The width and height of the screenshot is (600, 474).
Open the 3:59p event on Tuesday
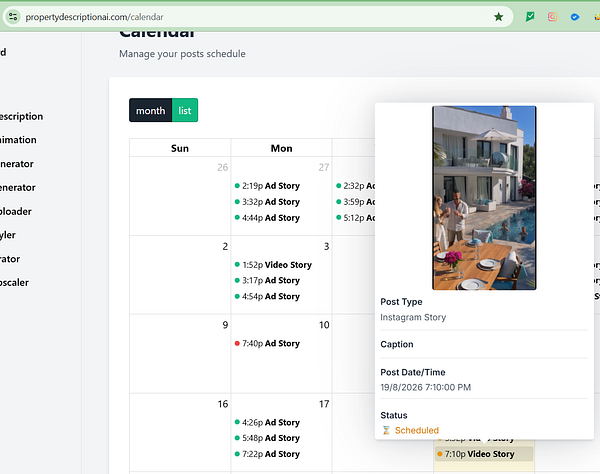point(355,202)
